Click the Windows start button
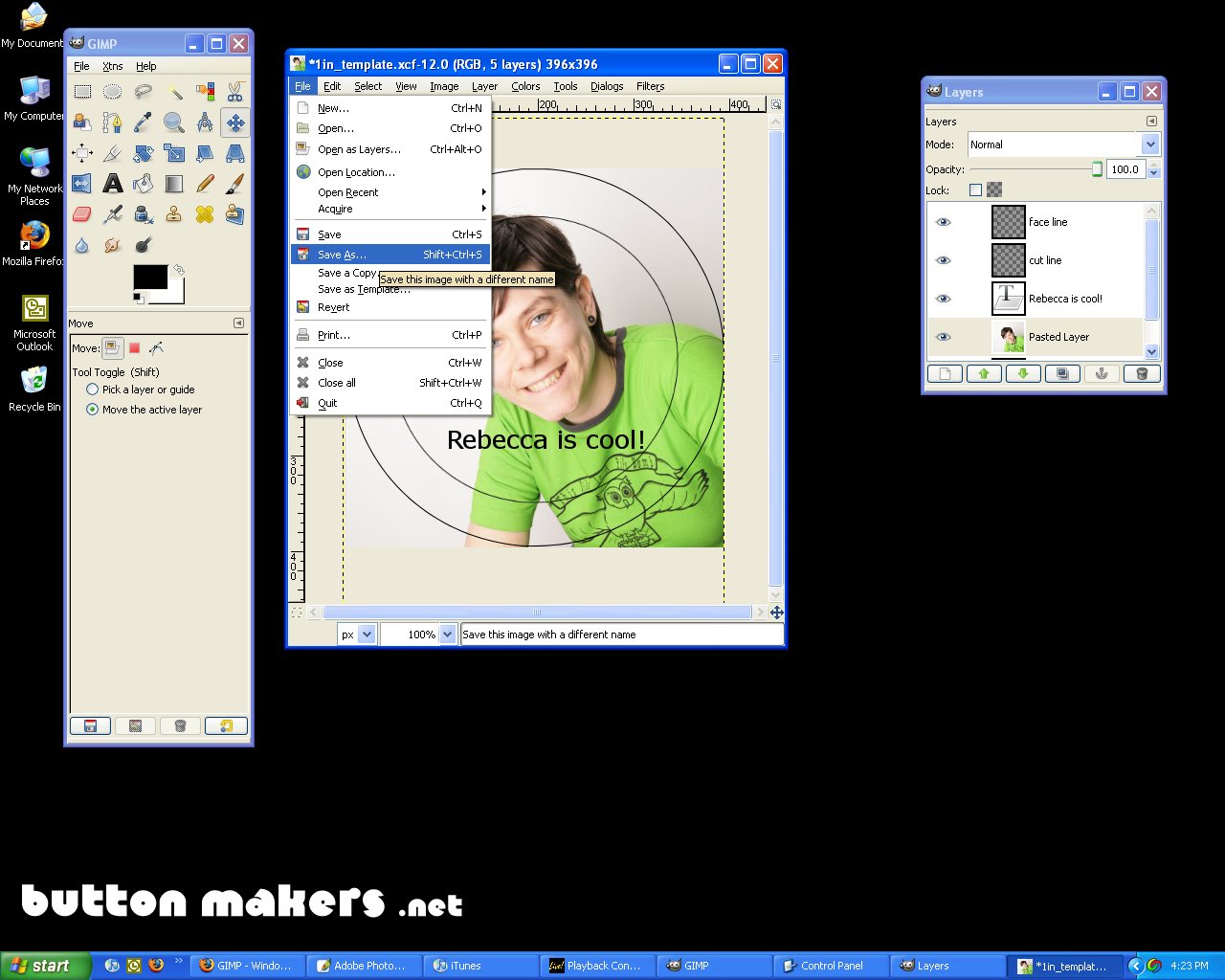Image resolution: width=1225 pixels, height=980 pixels. click(x=45, y=966)
